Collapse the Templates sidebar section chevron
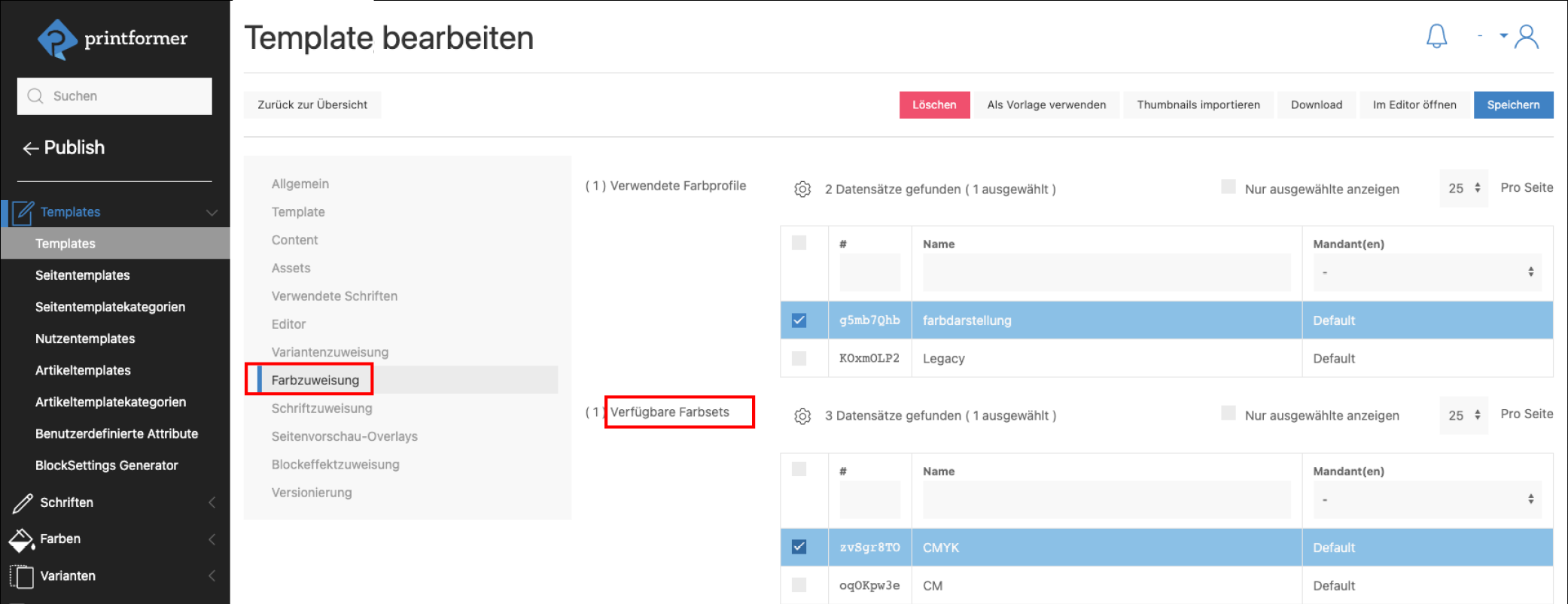Viewport: 1568px width, 604px height. (212, 212)
